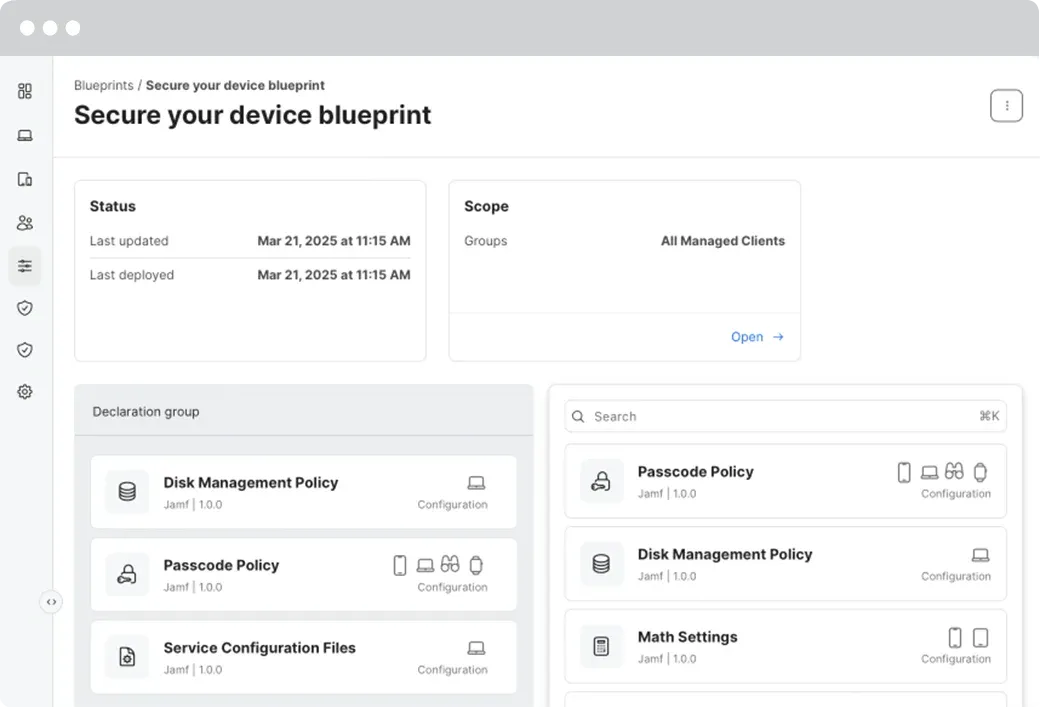Click the Blueprints breadcrumb link
1040x707 pixels.
pos(104,85)
